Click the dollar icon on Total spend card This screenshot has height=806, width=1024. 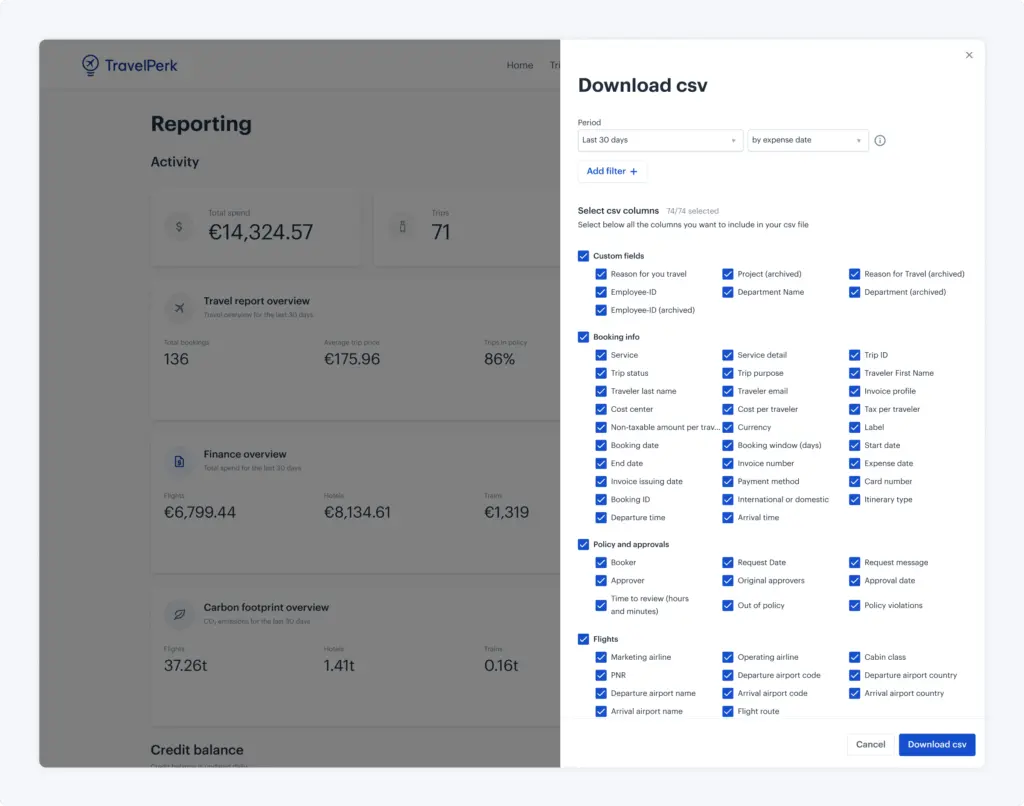(x=179, y=227)
